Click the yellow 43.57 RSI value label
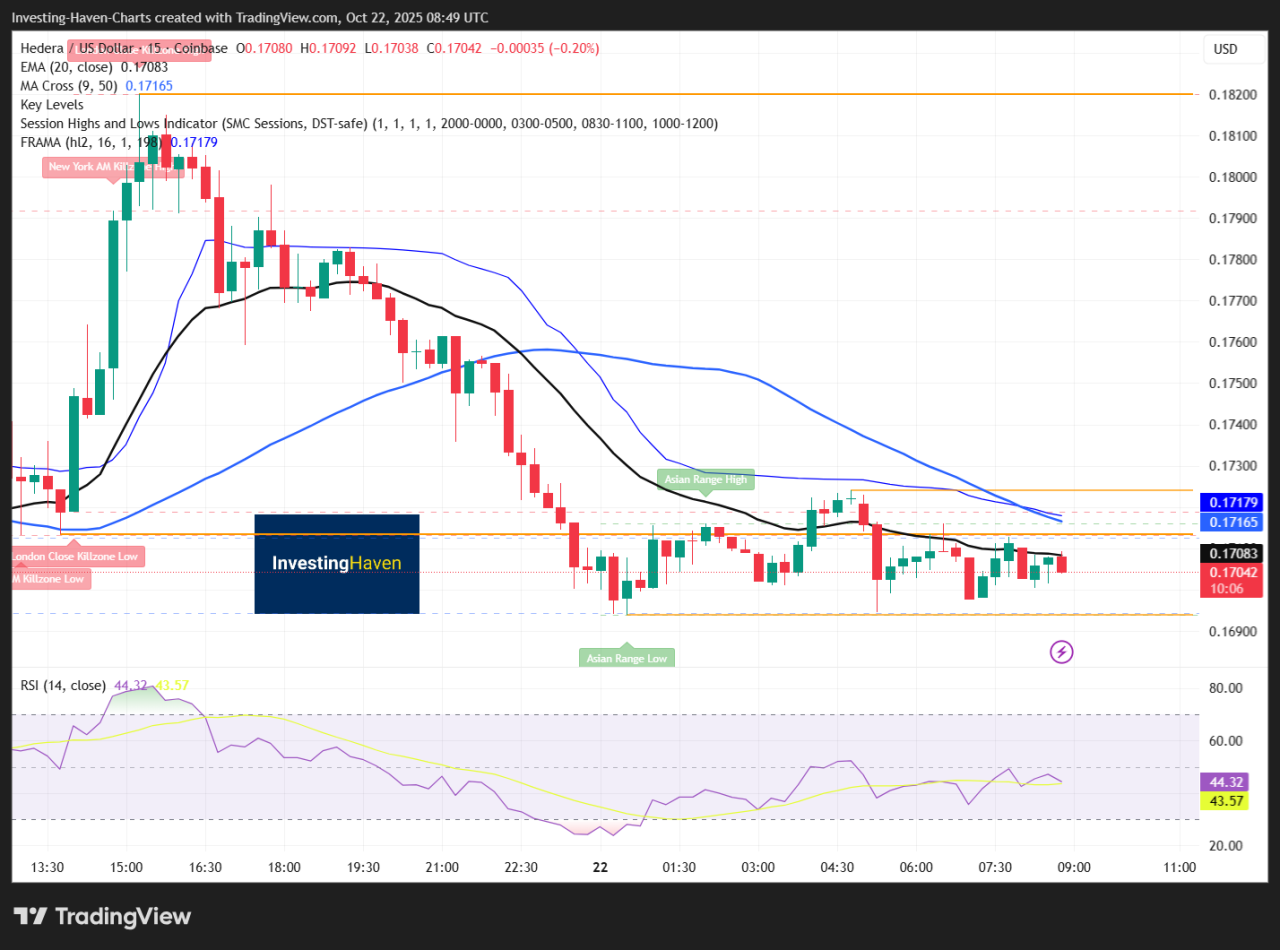Image resolution: width=1280 pixels, height=950 pixels. pyautogui.click(x=1226, y=801)
